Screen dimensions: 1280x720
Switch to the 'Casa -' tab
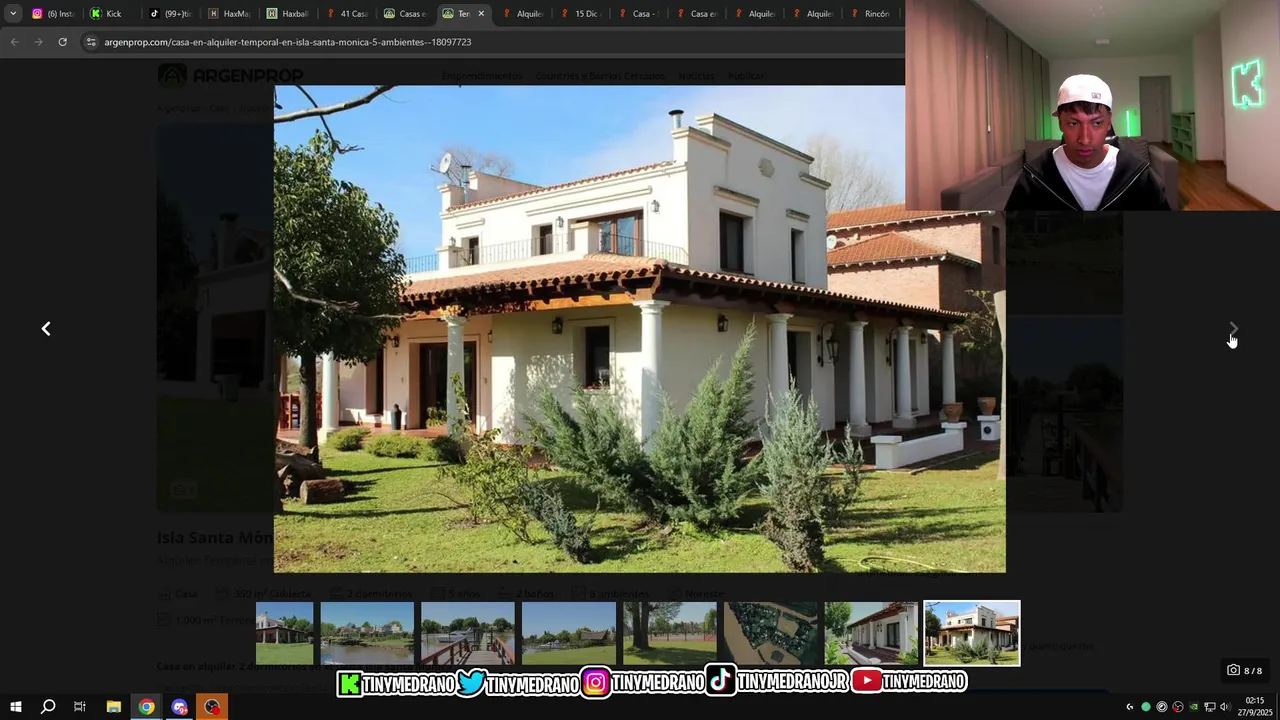click(x=638, y=14)
